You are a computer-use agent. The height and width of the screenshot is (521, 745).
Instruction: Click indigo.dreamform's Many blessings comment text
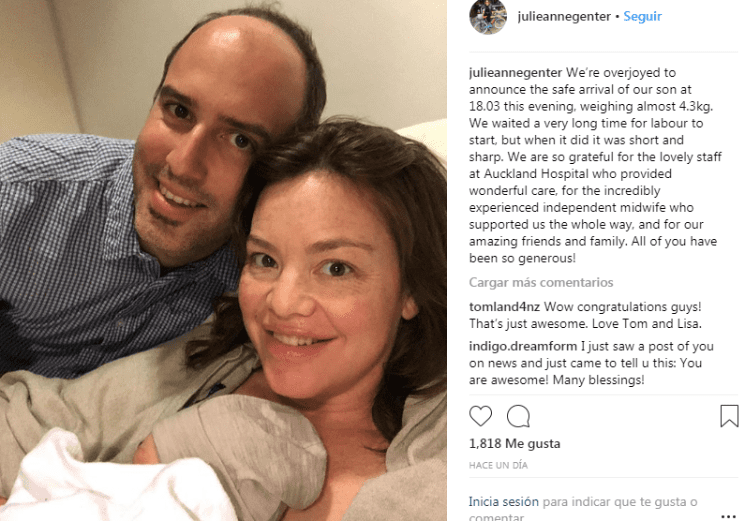coord(591,363)
